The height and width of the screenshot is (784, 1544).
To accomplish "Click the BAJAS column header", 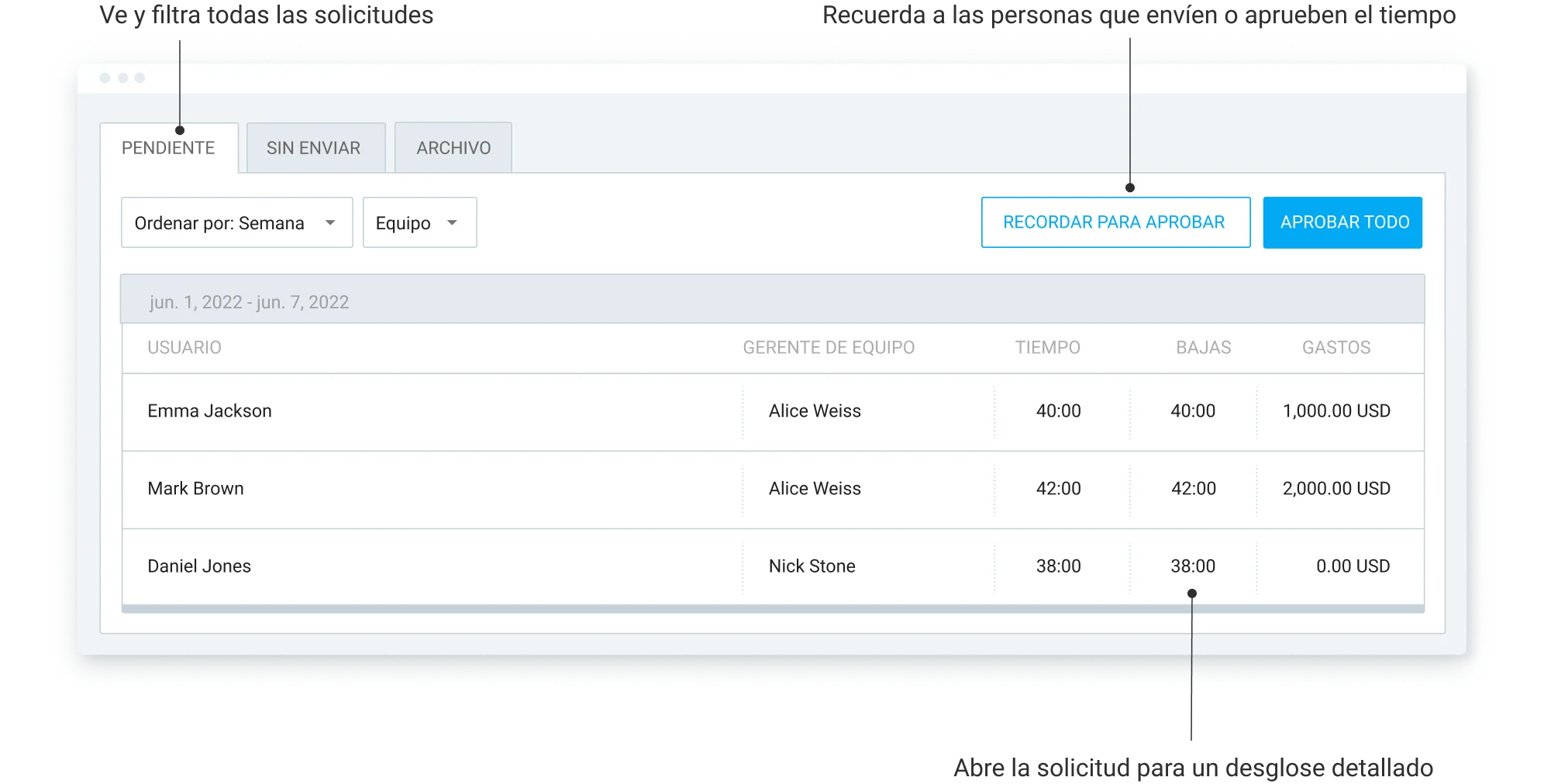I will click(x=1203, y=347).
